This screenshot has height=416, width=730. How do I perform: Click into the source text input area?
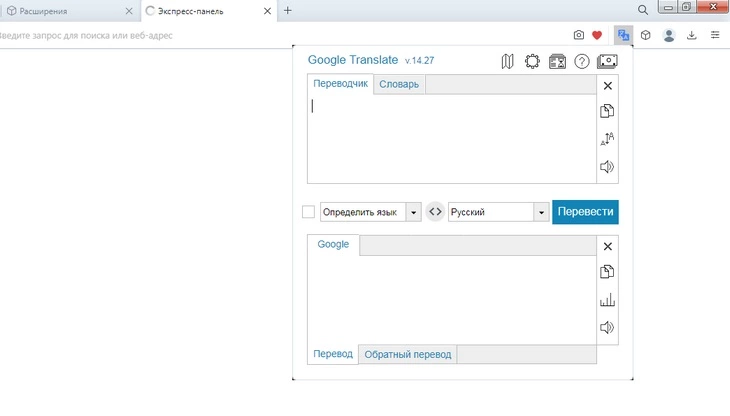click(452, 138)
